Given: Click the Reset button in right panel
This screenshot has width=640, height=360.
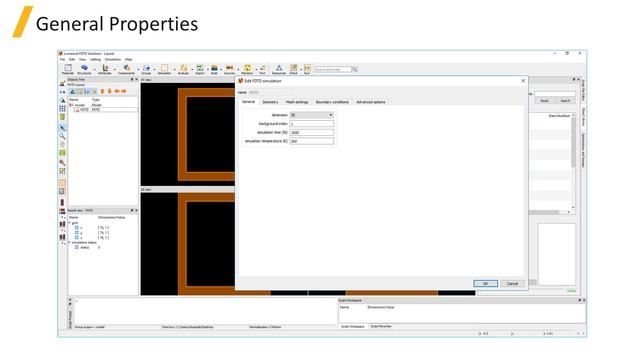Looking at the screenshot, I should pyautogui.click(x=544, y=100).
